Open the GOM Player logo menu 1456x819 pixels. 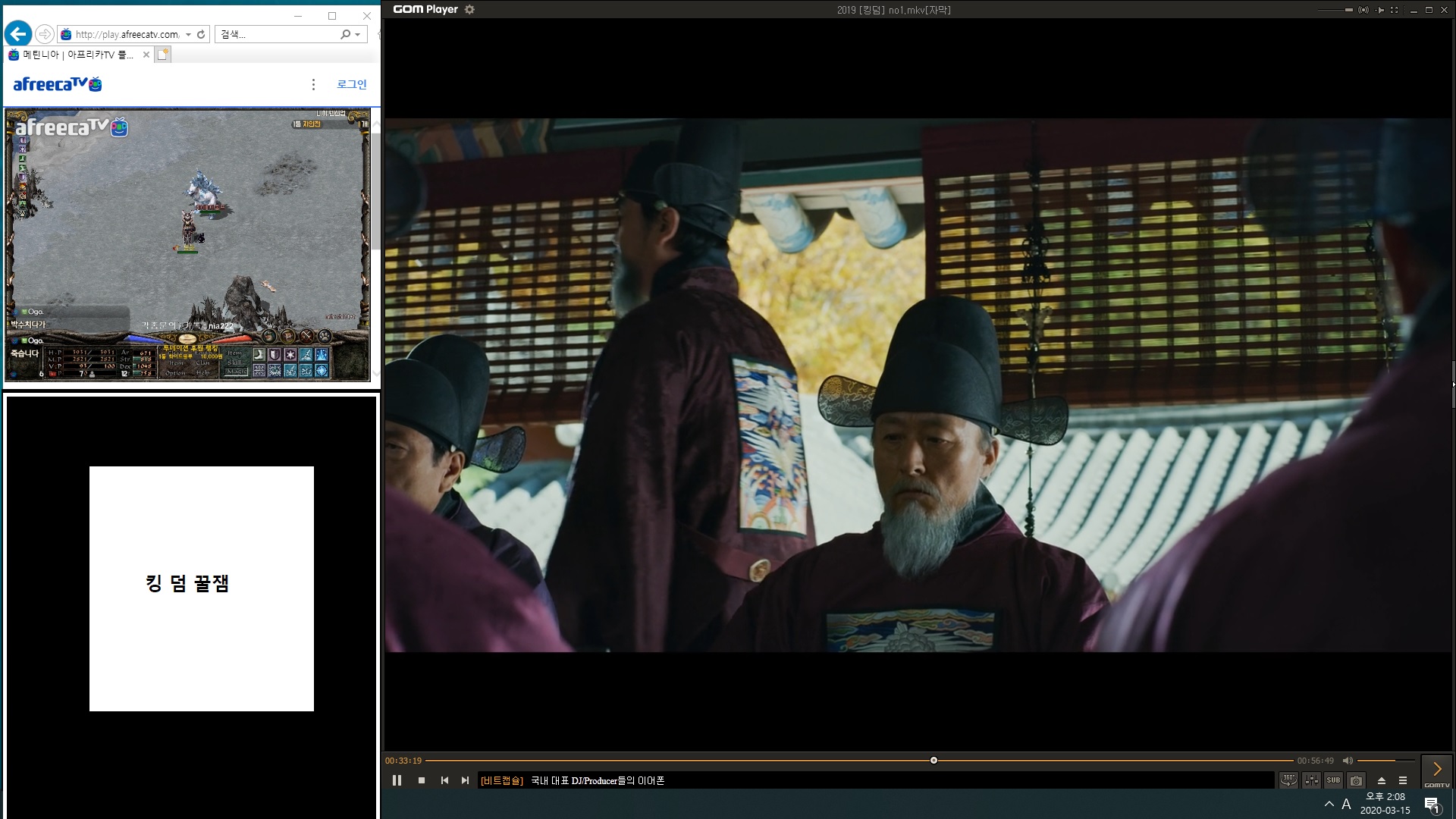tap(425, 10)
